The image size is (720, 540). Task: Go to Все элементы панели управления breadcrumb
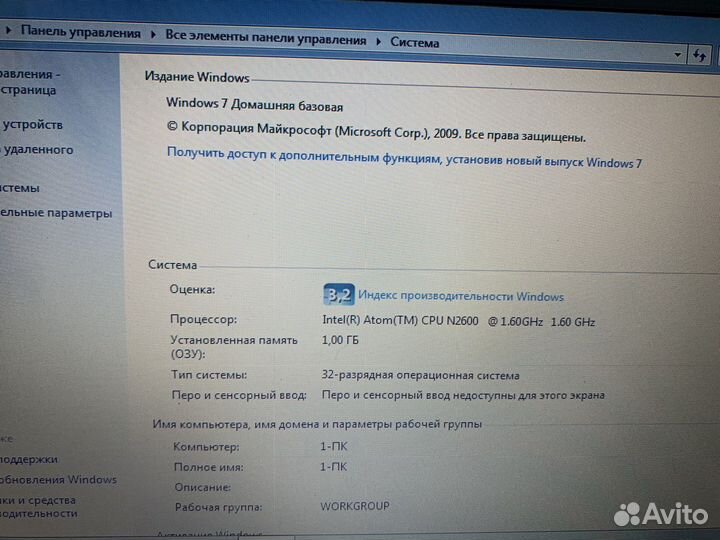[x=265, y=38]
